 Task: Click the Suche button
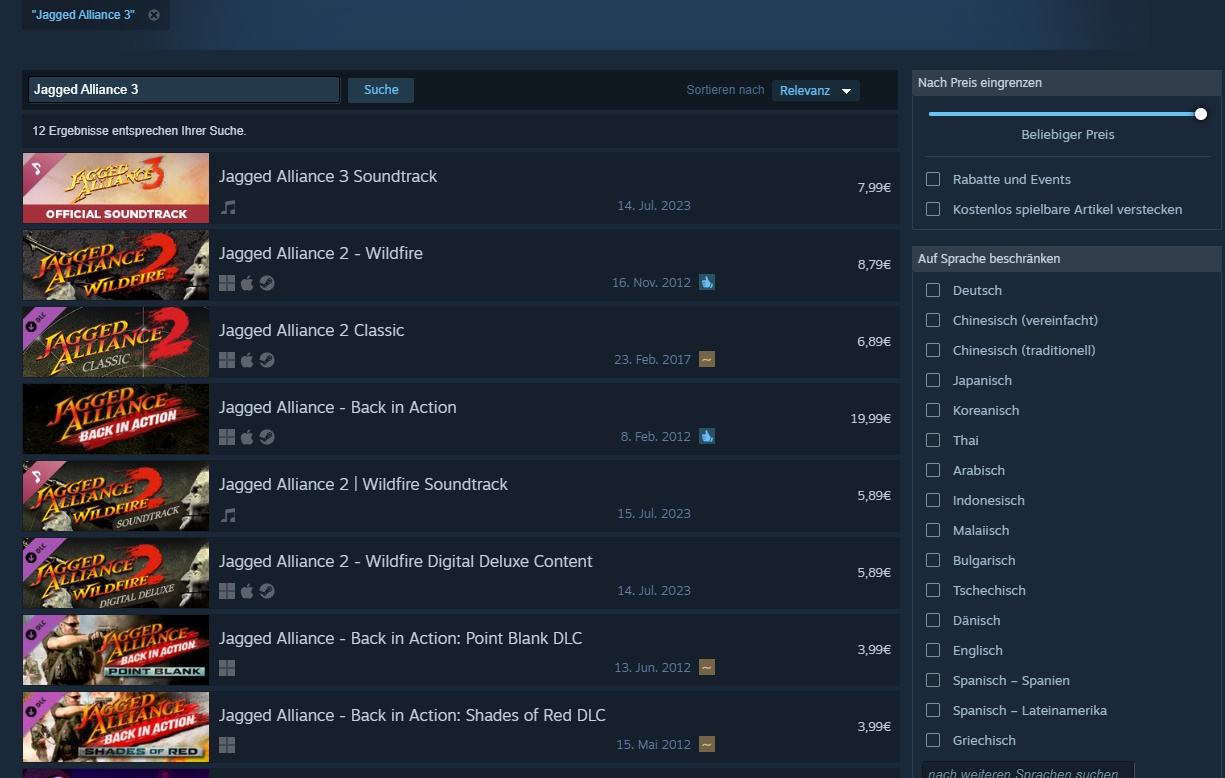click(x=381, y=90)
